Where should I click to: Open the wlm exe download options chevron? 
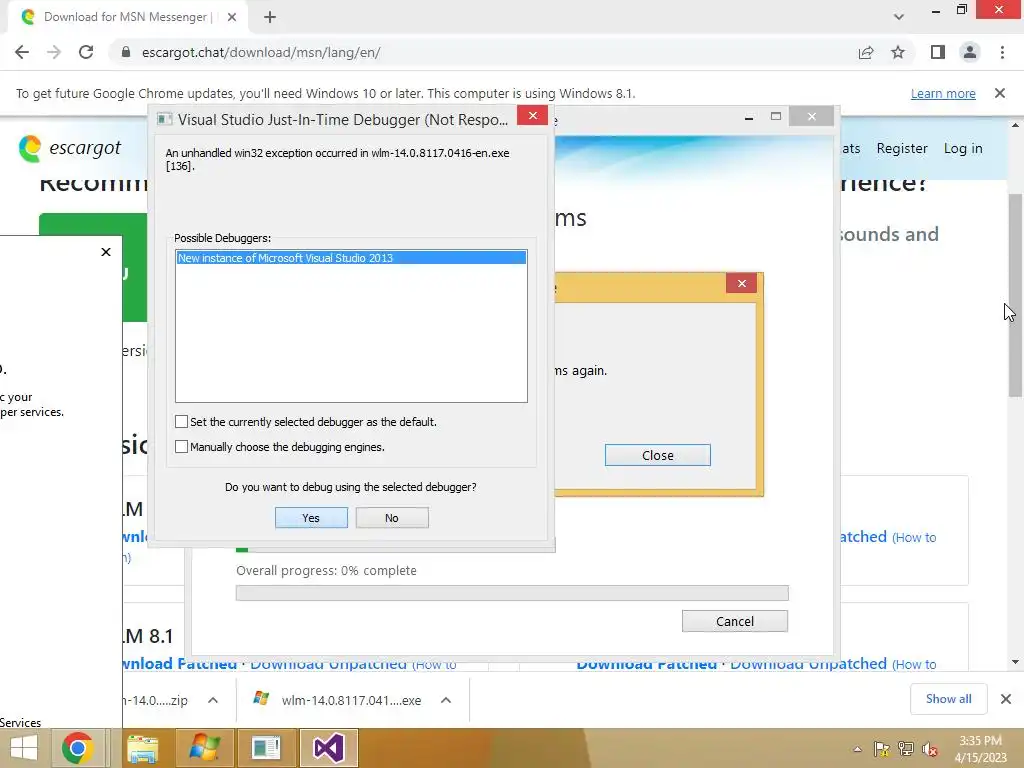click(x=446, y=700)
